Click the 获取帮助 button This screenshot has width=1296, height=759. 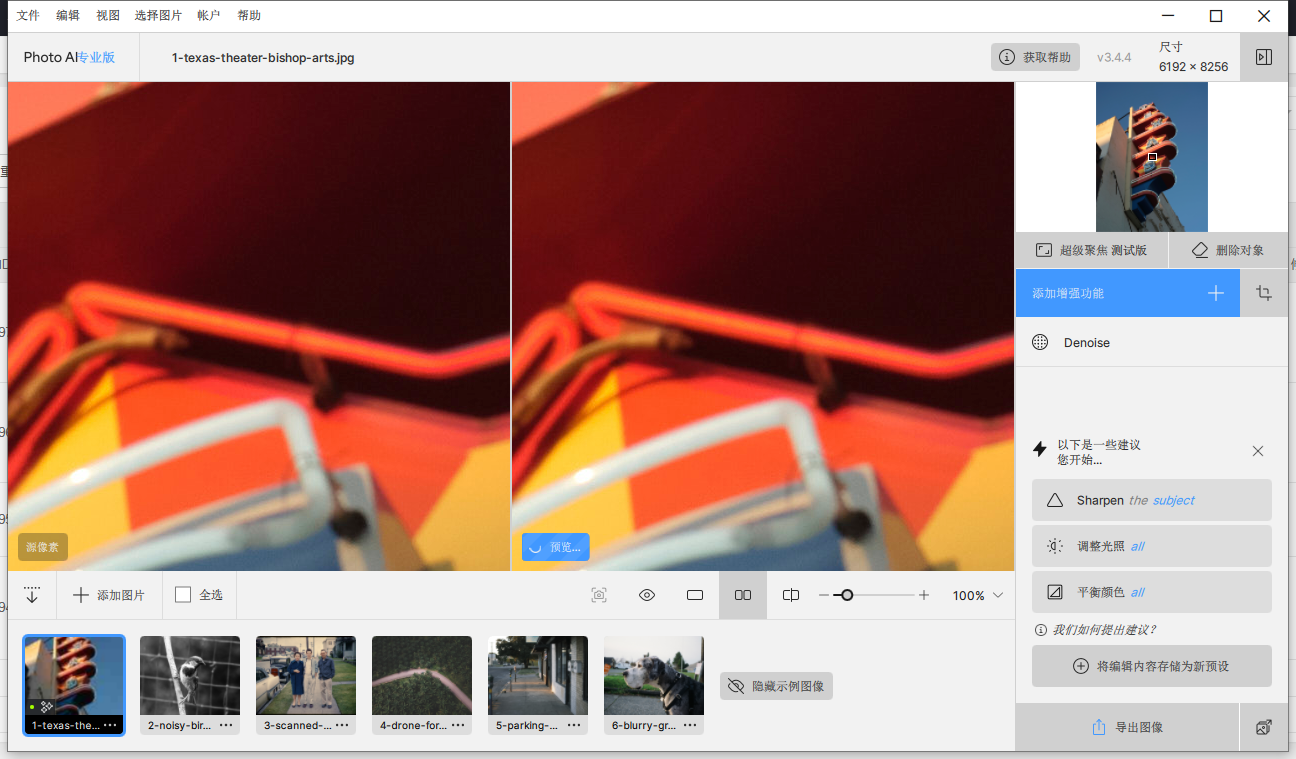(1036, 57)
